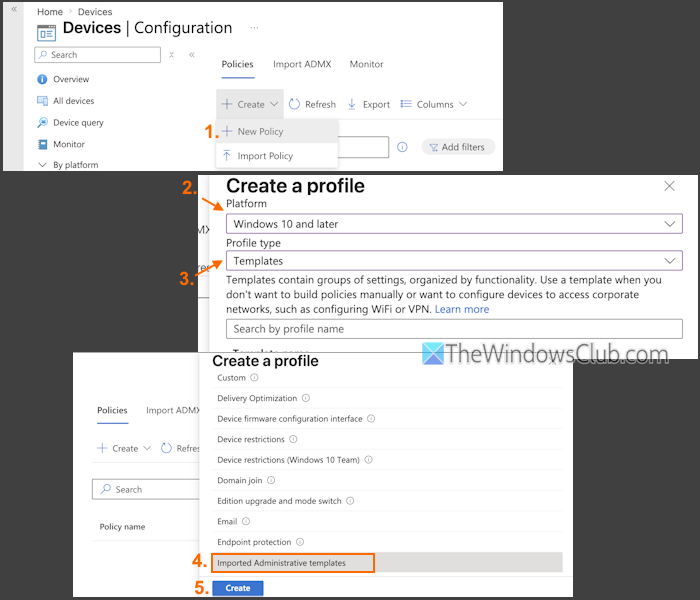Open the Overview info icon item
Viewport: 700px width, 600px height.
tap(63, 79)
